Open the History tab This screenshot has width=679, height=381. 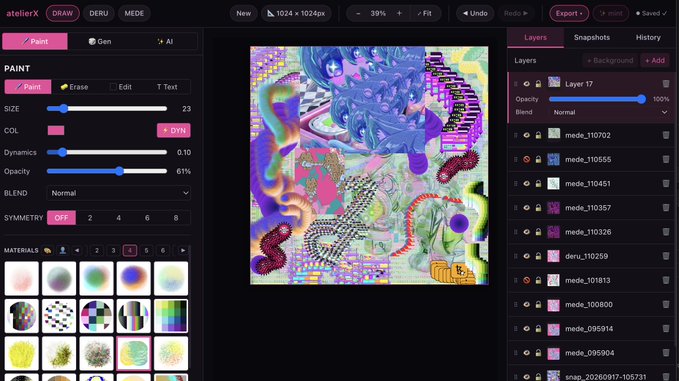648,38
